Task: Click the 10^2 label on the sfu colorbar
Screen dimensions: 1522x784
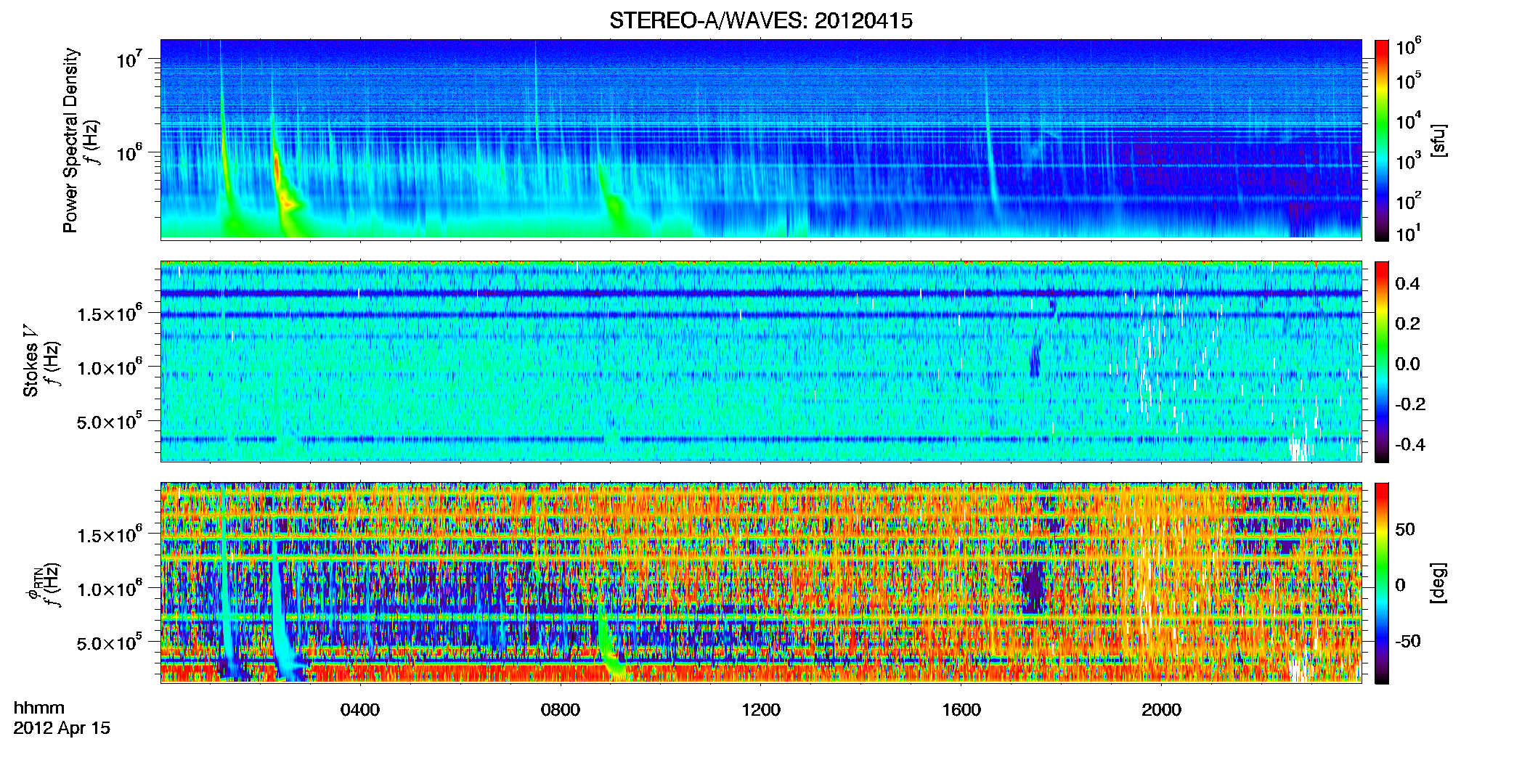Action: [1409, 201]
